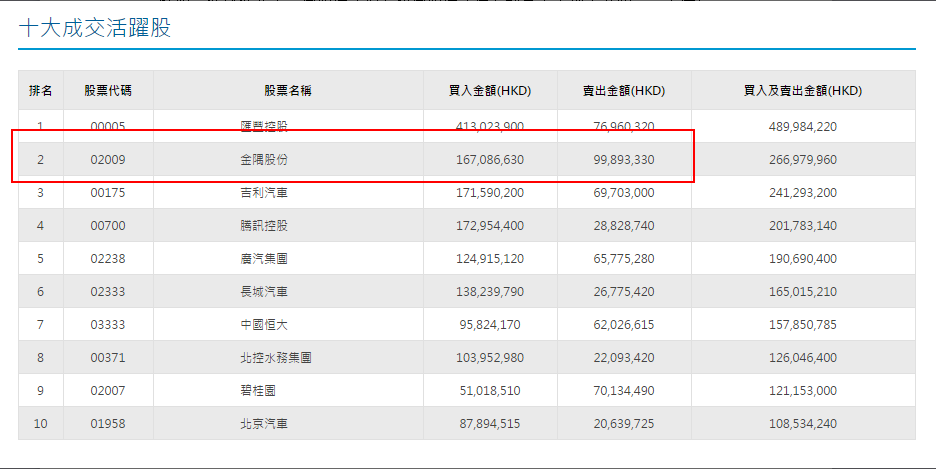Viewport: 936px width, 469px height.
Task: Click the 股票名稱 column header
Action: [288, 91]
